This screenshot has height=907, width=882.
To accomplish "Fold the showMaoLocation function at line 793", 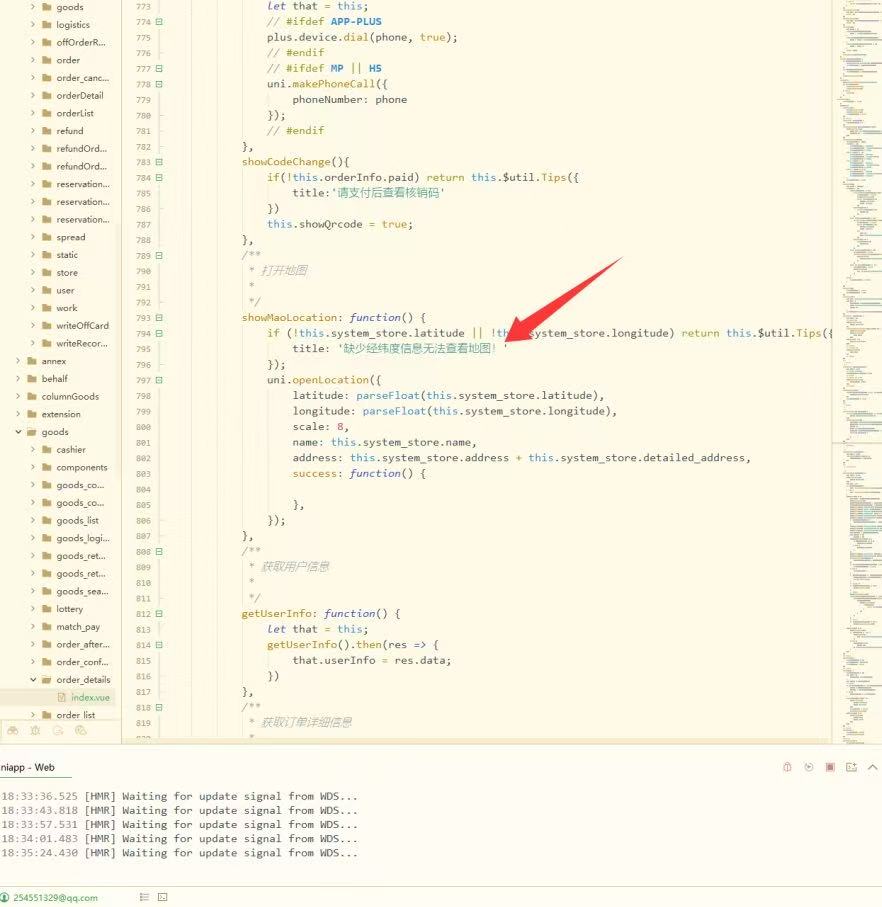I will pyautogui.click(x=159, y=318).
